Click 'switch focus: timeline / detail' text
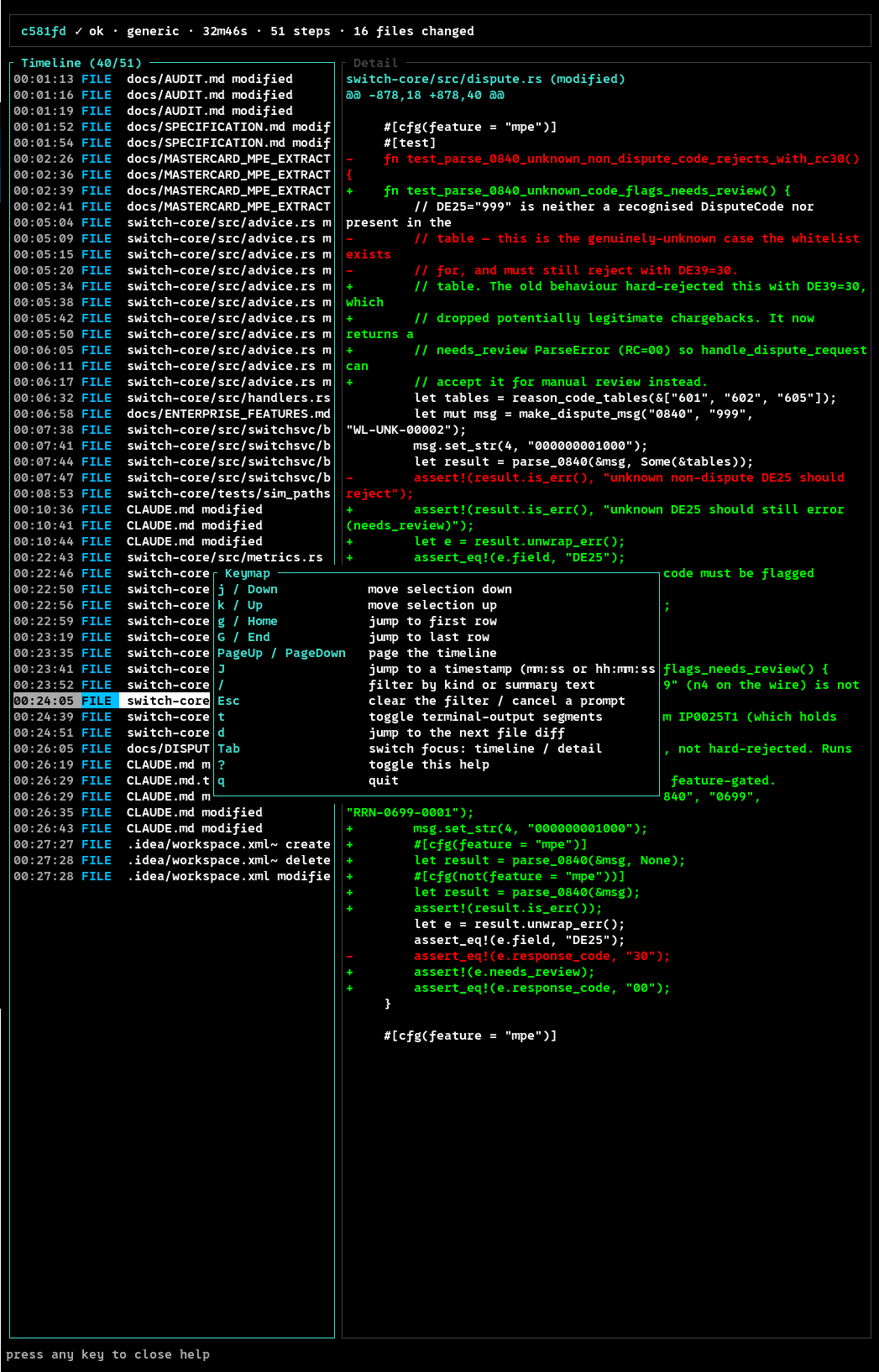Viewport: 879px width, 1372px height. [x=485, y=749]
